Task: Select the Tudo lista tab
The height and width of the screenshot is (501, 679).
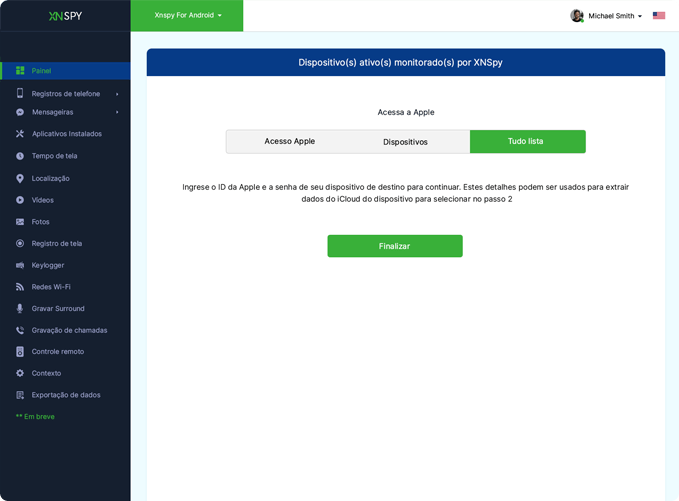Action: click(x=527, y=142)
